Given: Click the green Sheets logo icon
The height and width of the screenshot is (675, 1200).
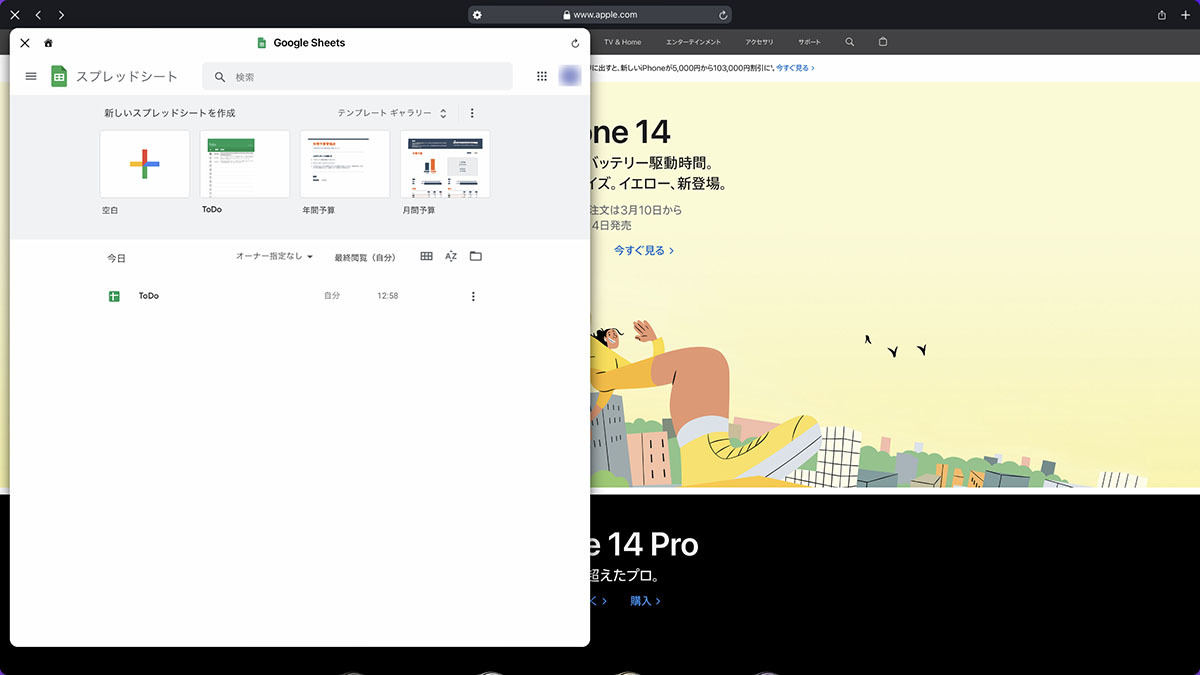Looking at the screenshot, I should point(59,76).
